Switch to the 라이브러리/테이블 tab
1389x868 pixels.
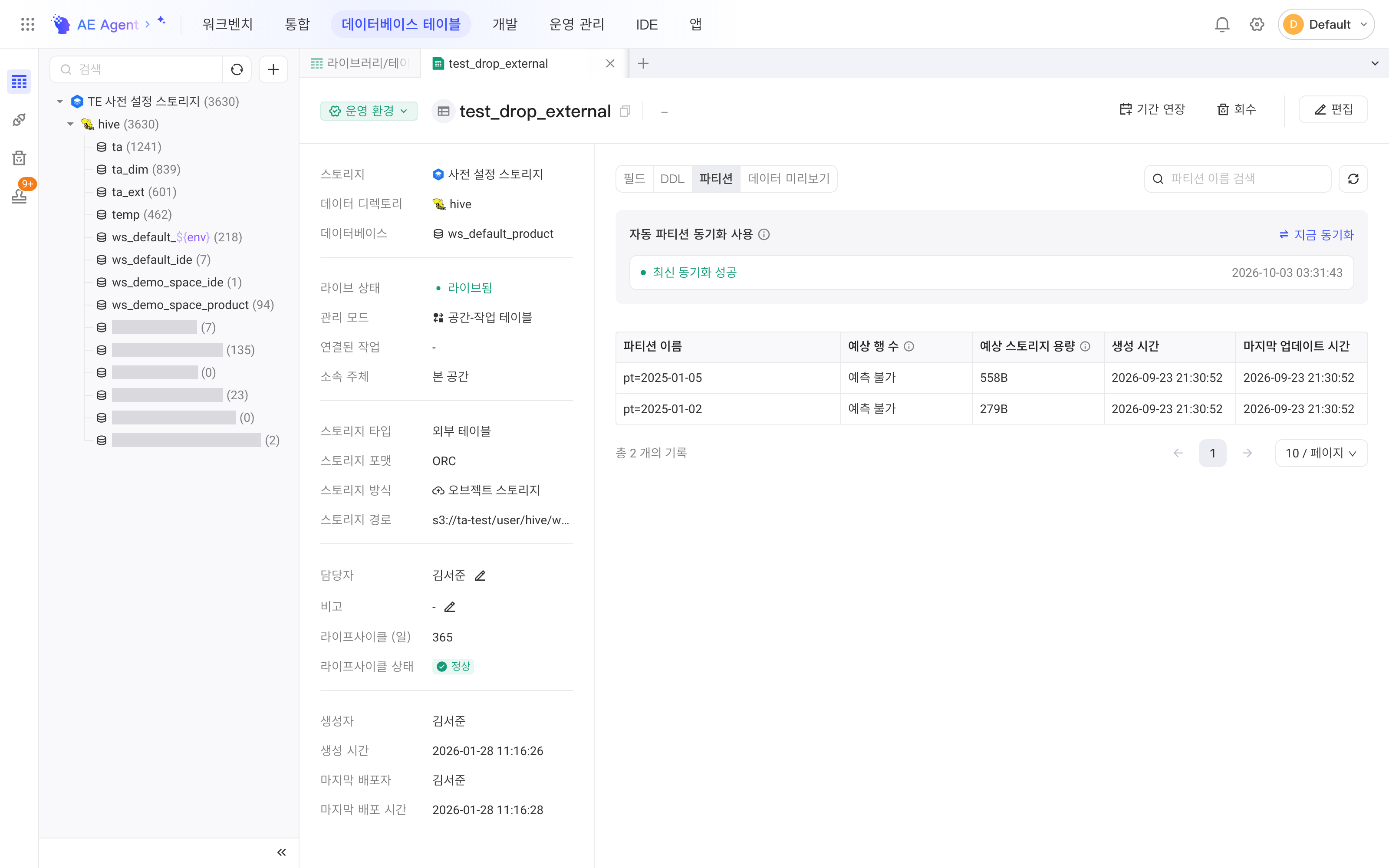(x=360, y=64)
